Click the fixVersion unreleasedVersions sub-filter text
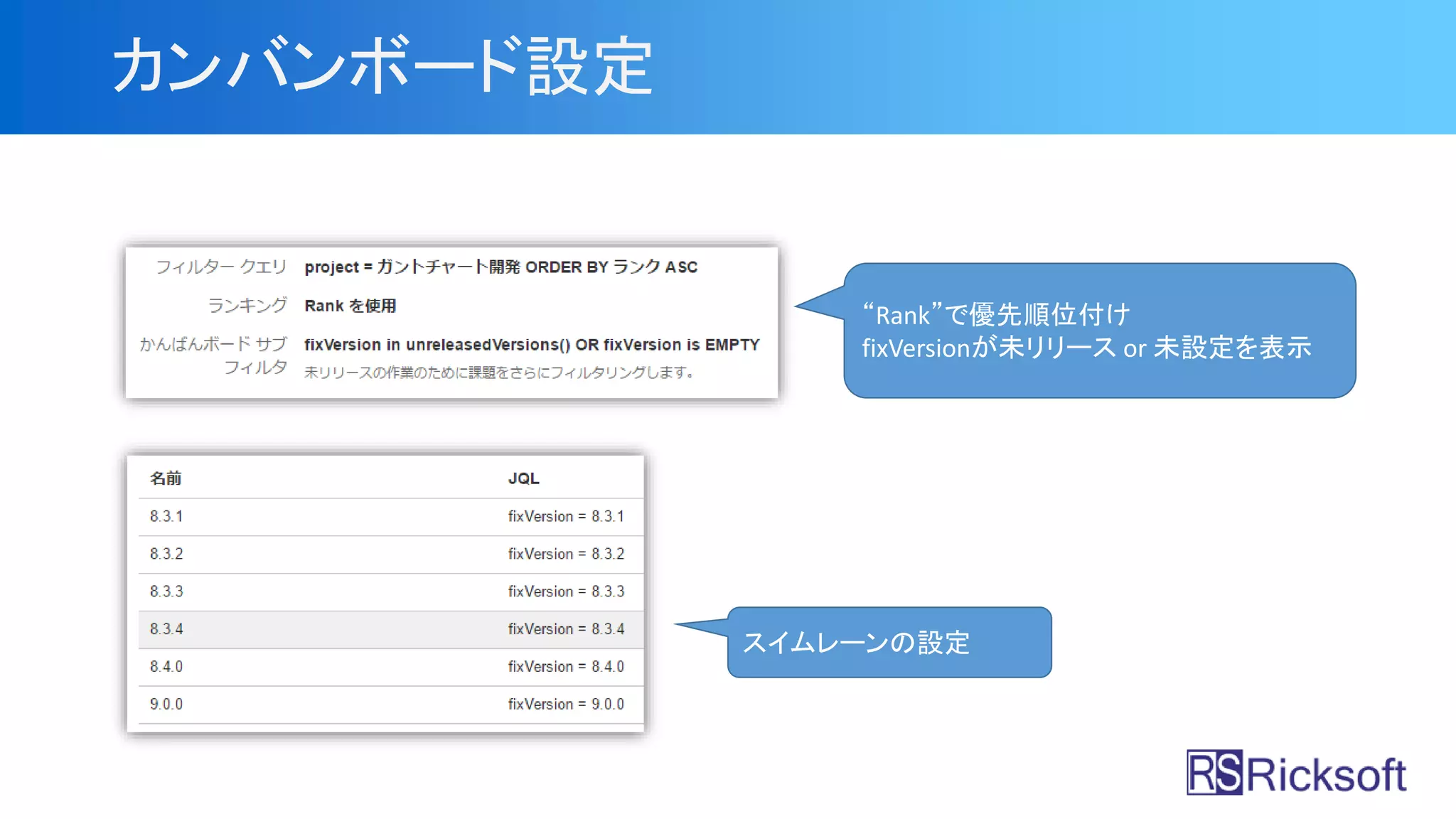Screen dimensions: 1456x819 532,345
